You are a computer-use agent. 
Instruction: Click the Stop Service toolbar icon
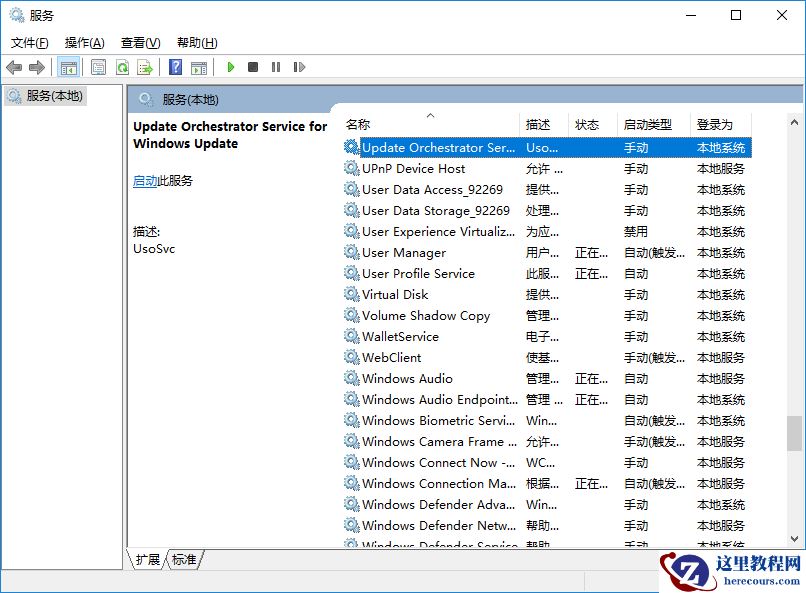pyautogui.click(x=254, y=67)
